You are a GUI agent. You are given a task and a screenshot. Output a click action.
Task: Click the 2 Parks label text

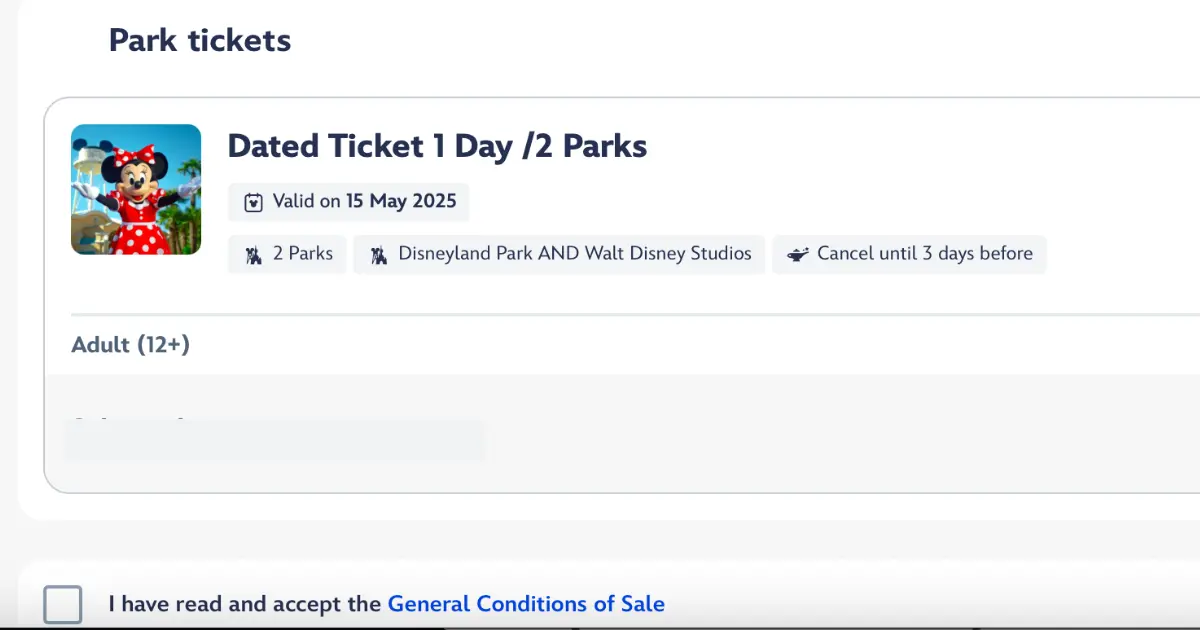(303, 254)
